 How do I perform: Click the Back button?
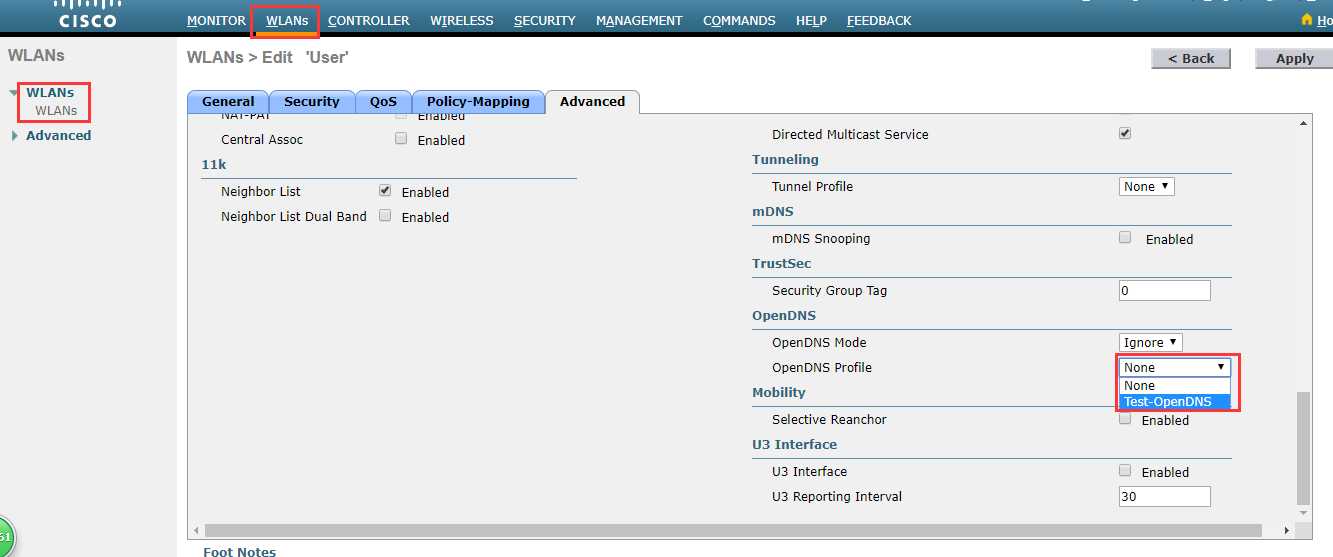[1191, 59]
